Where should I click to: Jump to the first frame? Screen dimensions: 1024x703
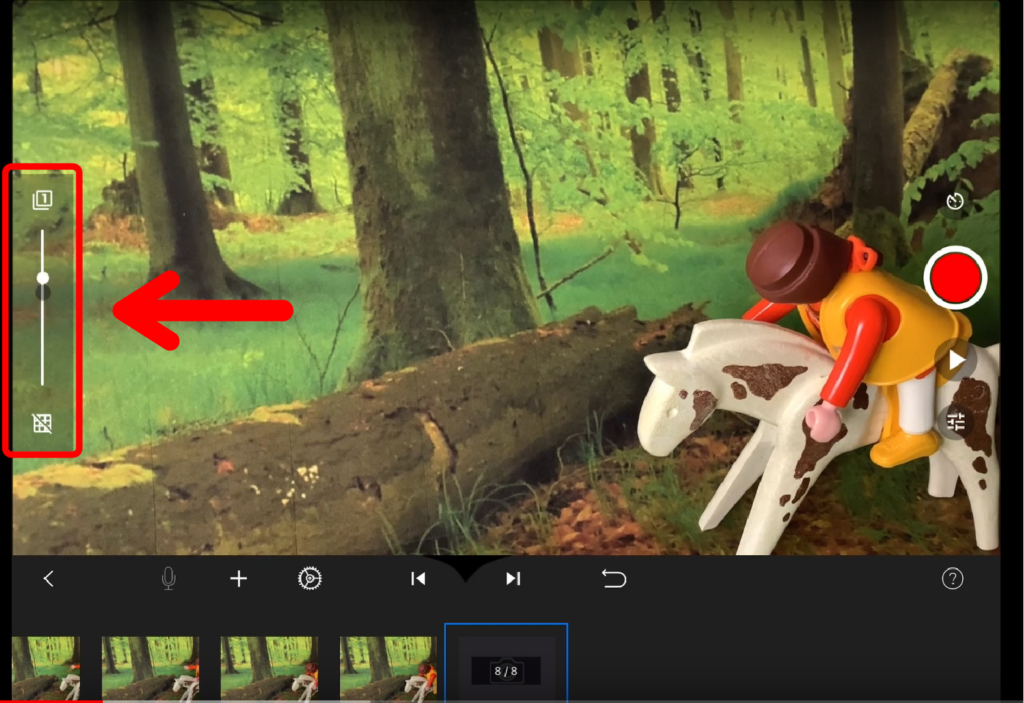(418, 579)
